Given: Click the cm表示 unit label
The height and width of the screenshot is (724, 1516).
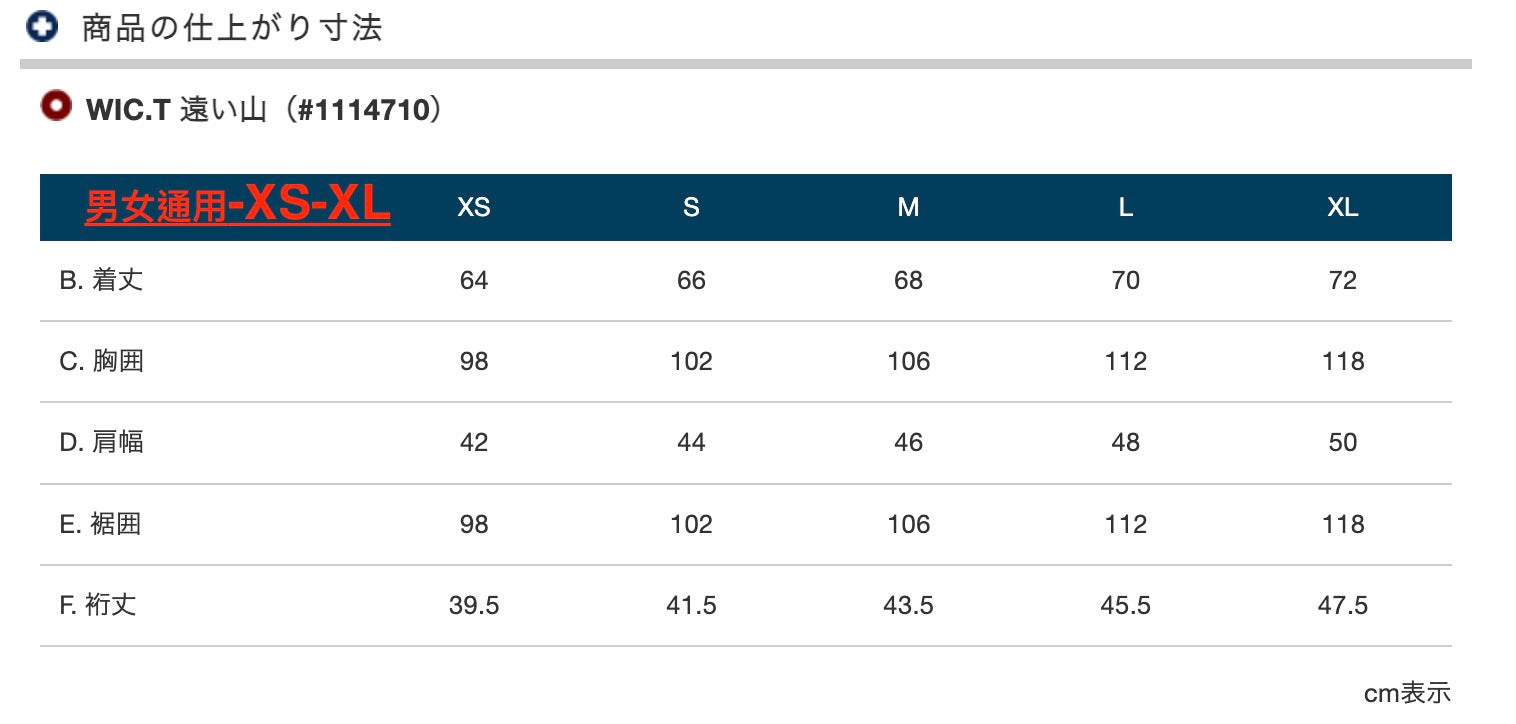Looking at the screenshot, I should click(x=1407, y=693).
